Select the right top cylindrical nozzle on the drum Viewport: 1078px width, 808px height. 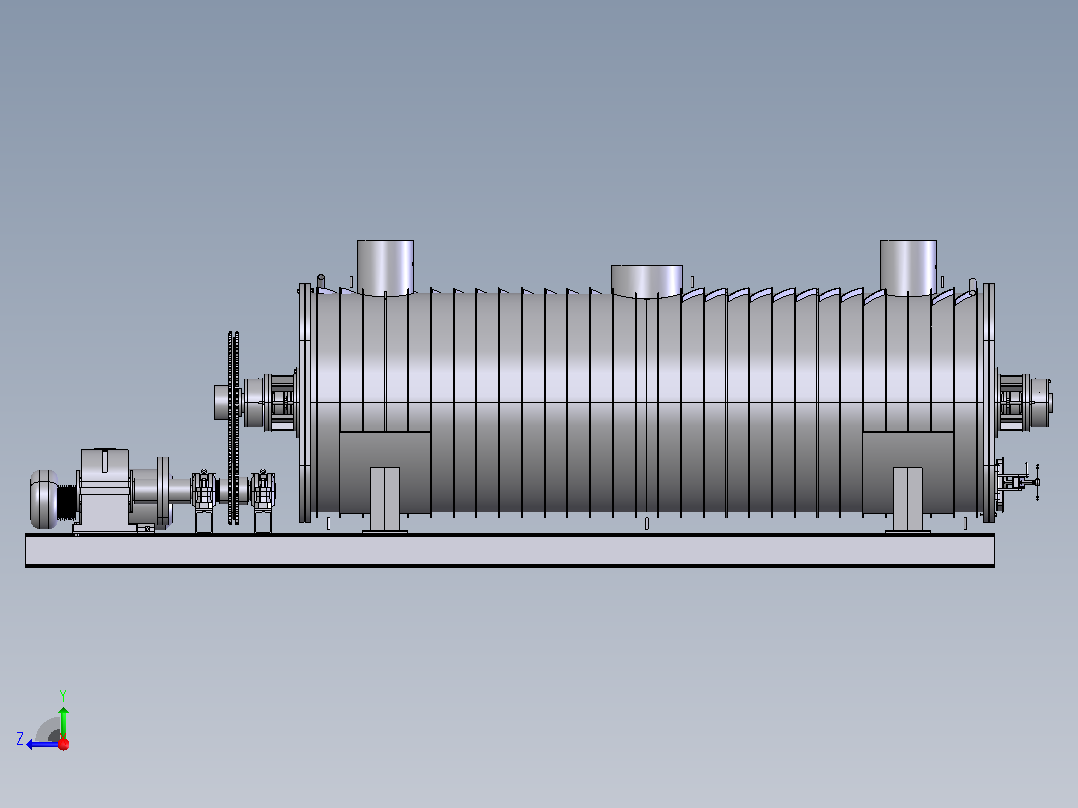click(908, 267)
